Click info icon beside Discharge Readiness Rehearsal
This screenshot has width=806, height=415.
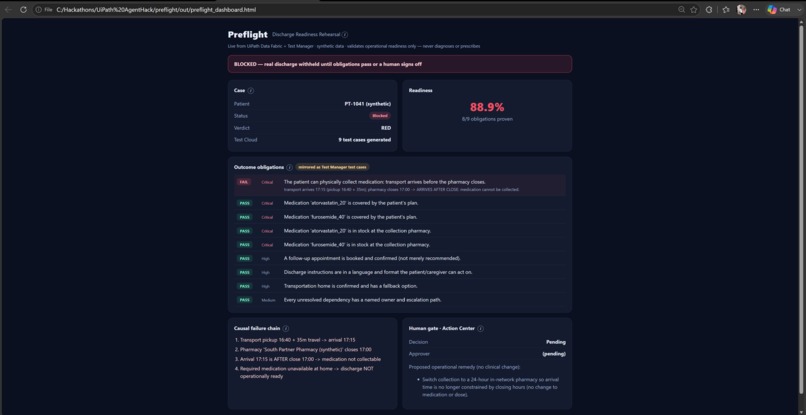(x=345, y=35)
